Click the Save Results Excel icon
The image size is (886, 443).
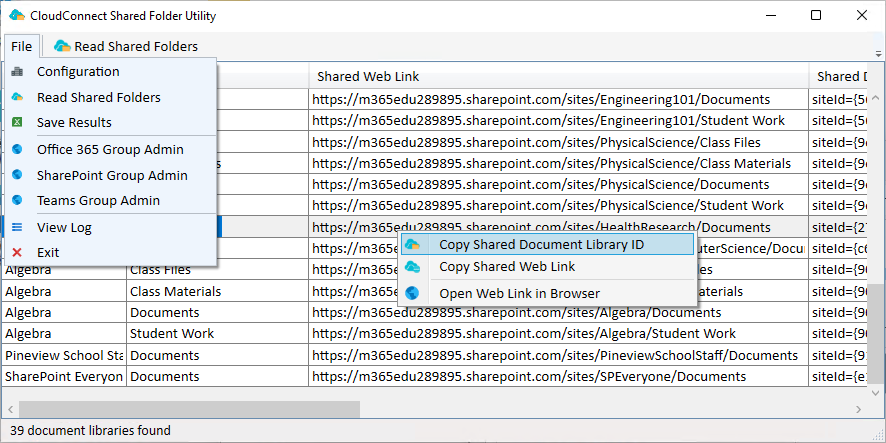tap(17, 123)
